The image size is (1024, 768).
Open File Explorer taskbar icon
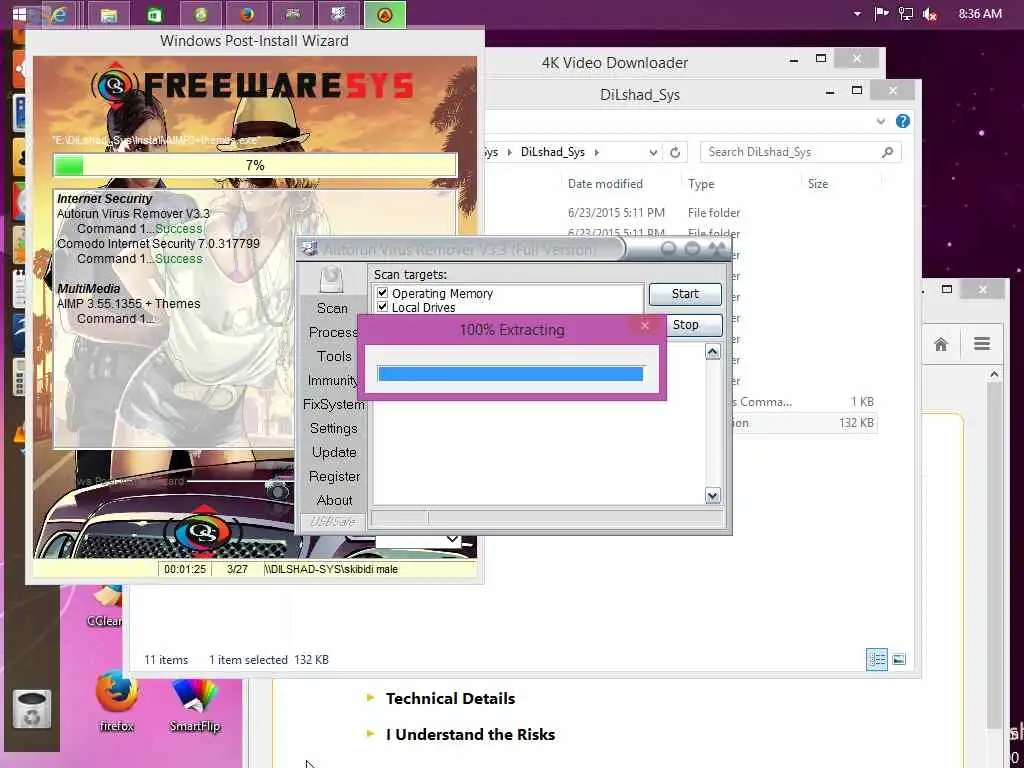point(108,14)
